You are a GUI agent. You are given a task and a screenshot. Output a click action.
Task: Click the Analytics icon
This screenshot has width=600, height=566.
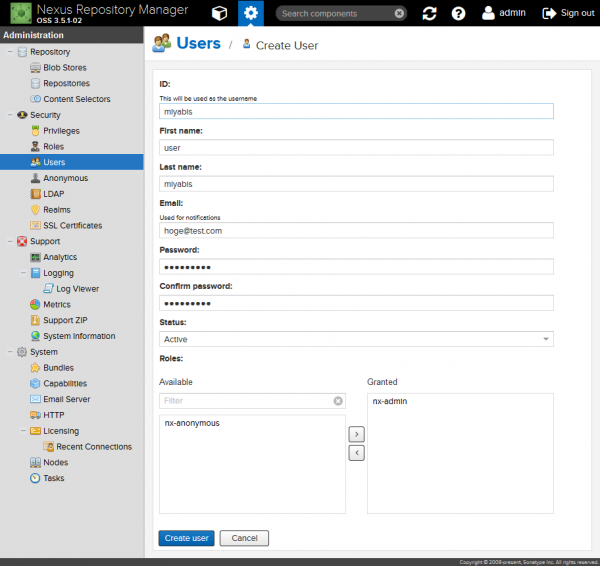point(35,257)
